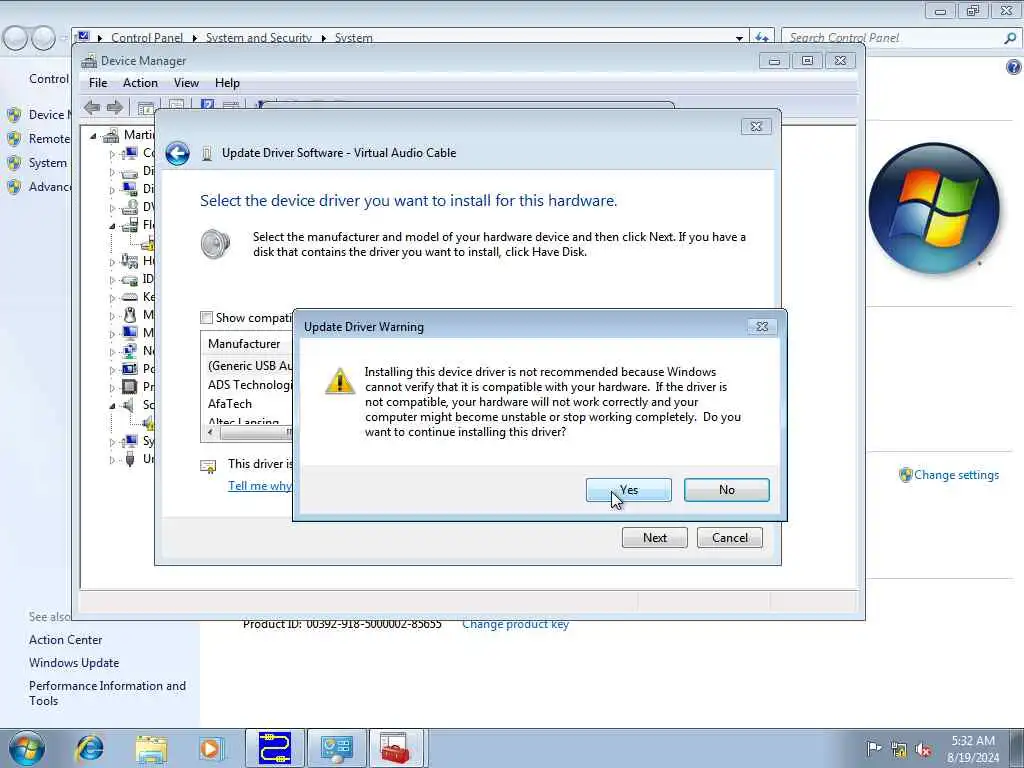Screen dimensions: 1024x768
Task: Select (Generic USB Audio) manufacturer
Action: point(249,366)
